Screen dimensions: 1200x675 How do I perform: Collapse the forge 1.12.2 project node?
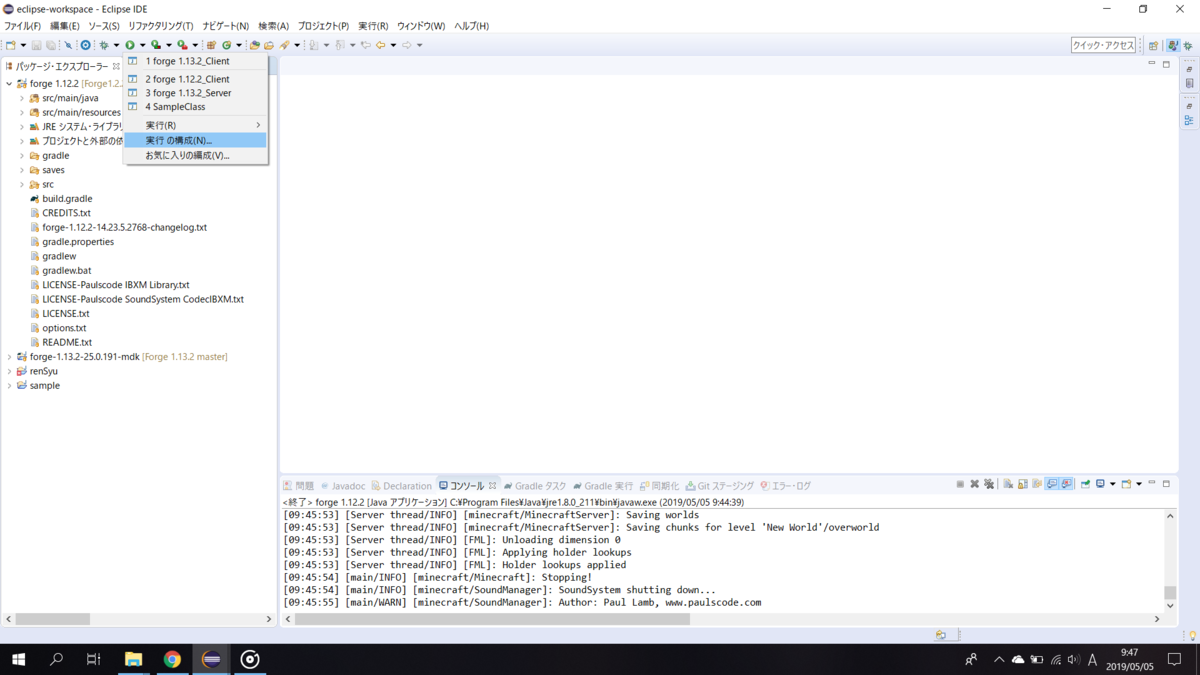coord(9,84)
